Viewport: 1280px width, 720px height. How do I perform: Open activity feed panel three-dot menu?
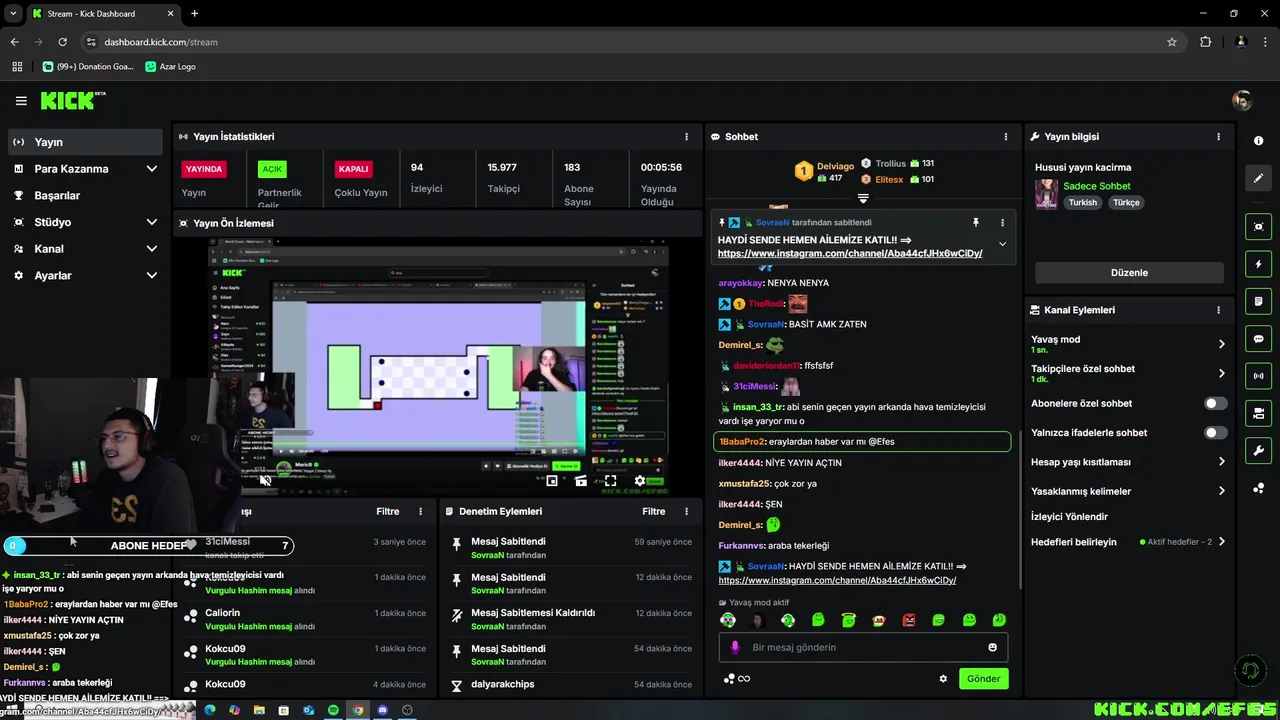(420, 512)
